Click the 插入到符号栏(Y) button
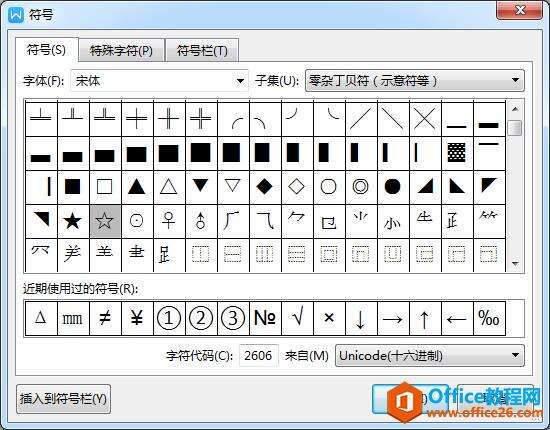Screen dimensions: 550x430 click(x=63, y=399)
